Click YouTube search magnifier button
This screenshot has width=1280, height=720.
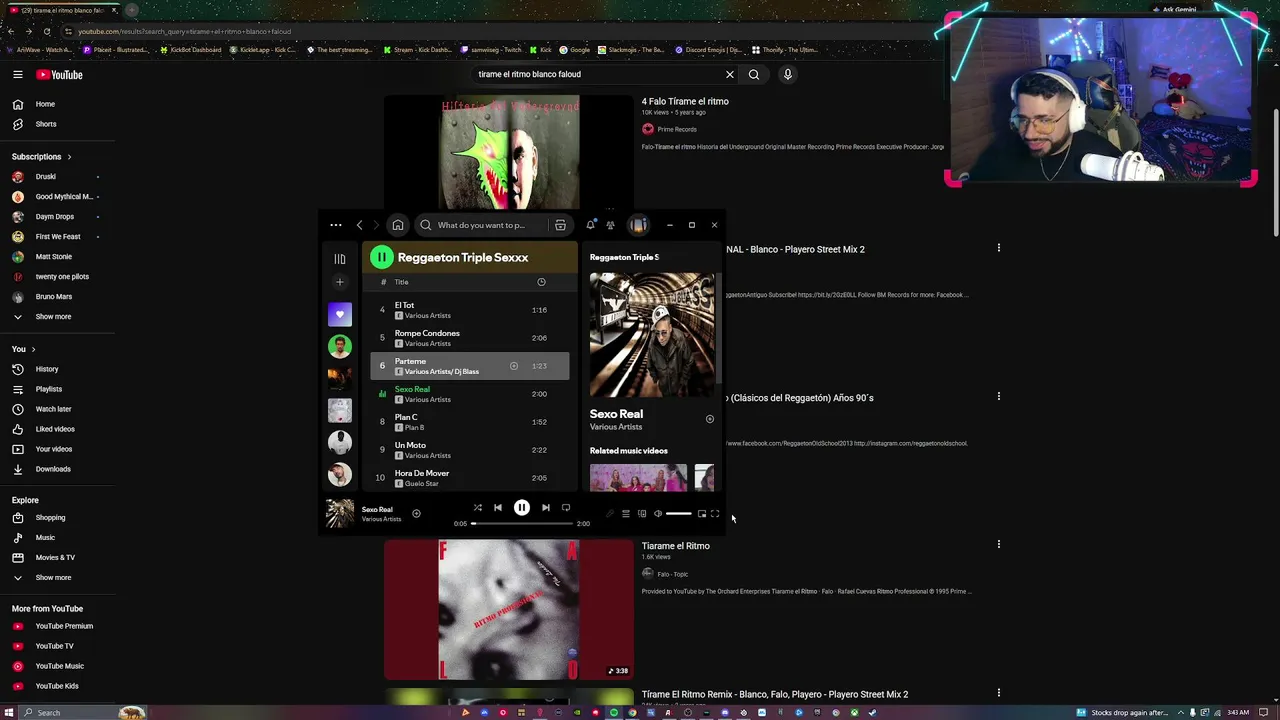(754, 74)
